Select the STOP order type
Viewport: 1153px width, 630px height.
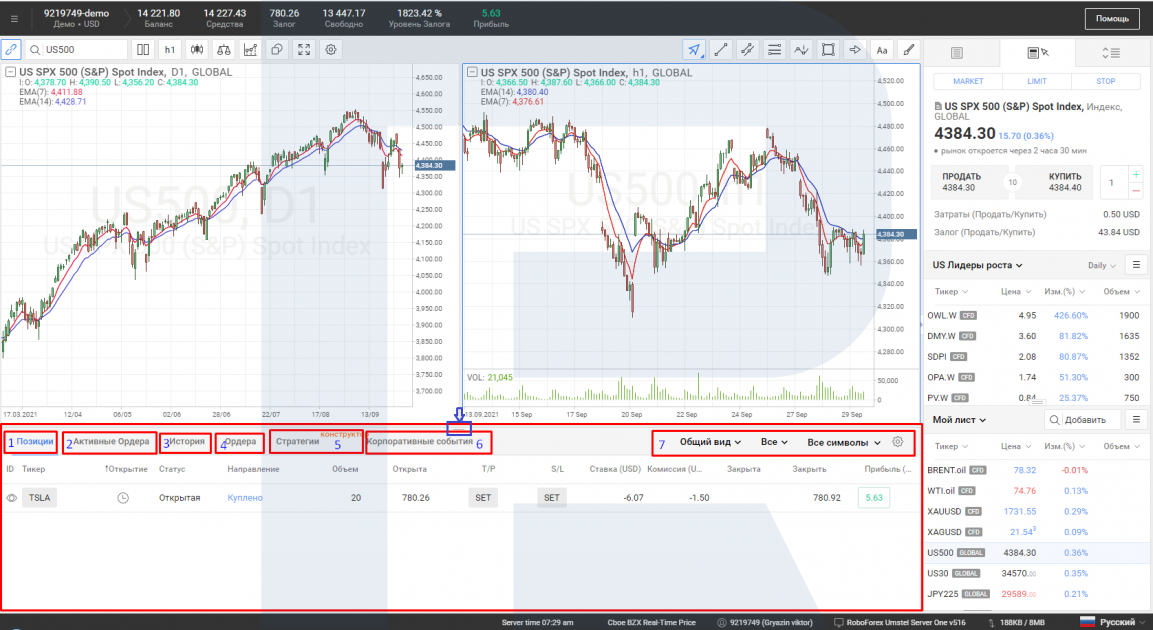click(1105, 82)
